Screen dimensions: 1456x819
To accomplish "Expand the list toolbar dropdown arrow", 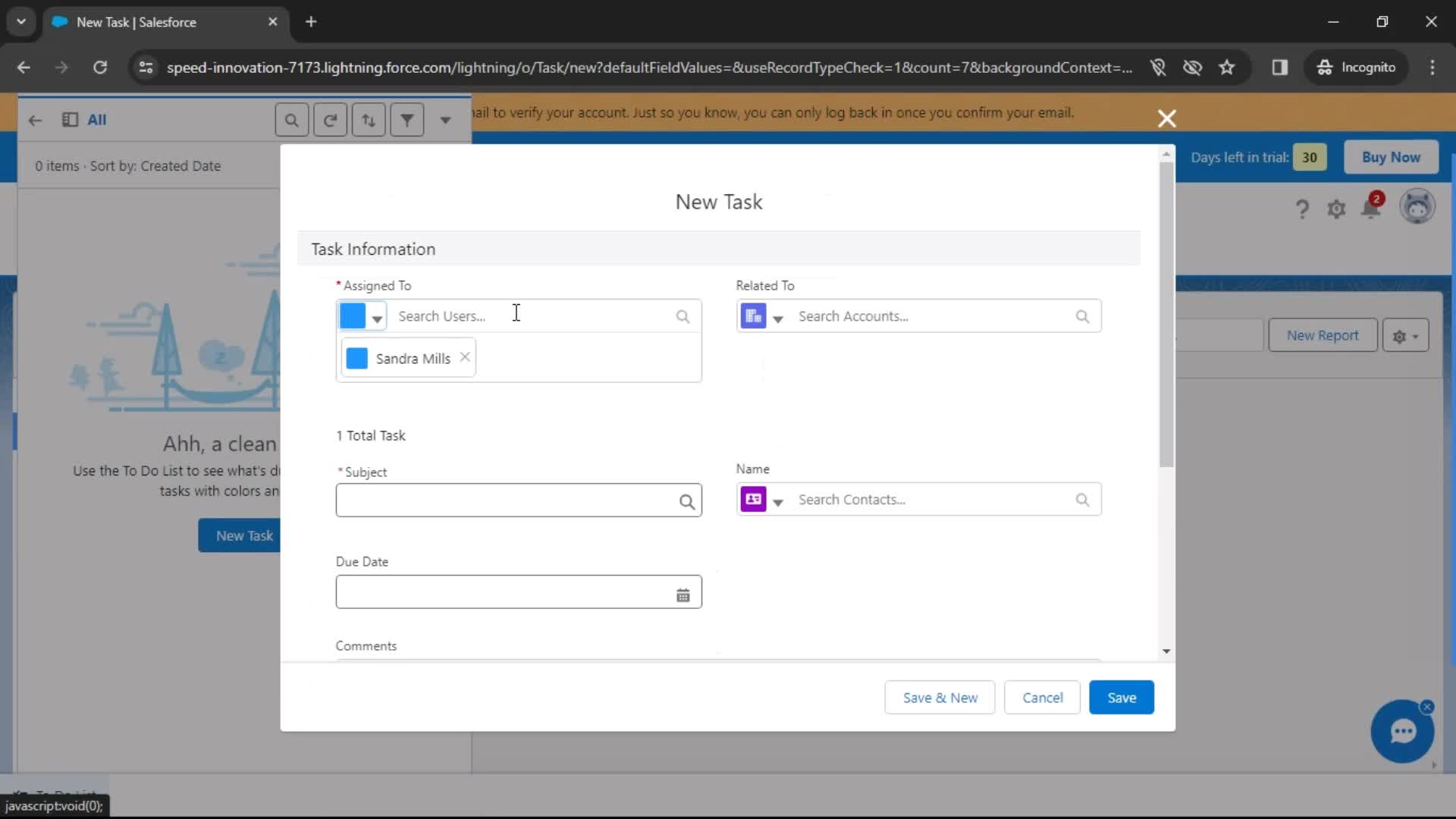I will click(x=445, y=120).
